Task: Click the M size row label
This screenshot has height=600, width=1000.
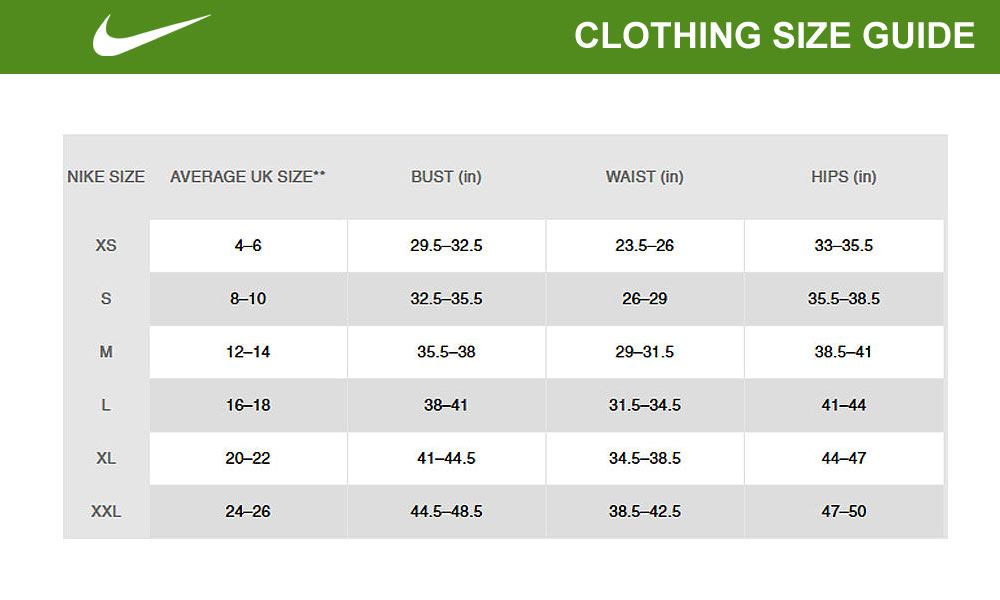Action: click(x=106, y=352)
